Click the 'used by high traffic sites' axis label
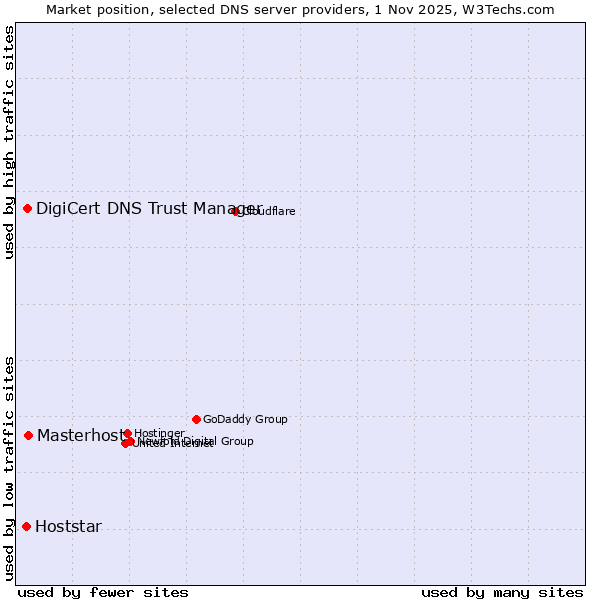600x600 pixels. (10, 142)
